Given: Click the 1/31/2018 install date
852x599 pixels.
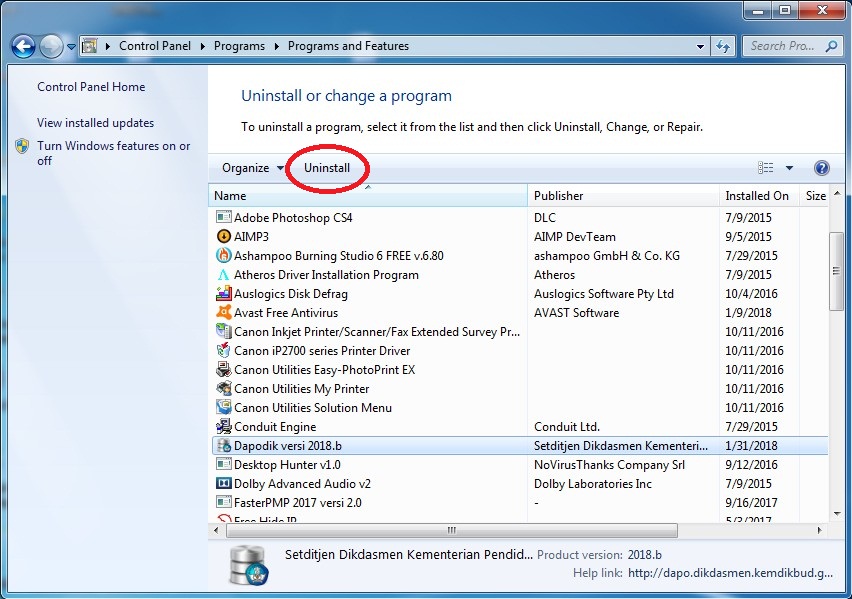Looking at the screenshot, I should click(751, 446).
